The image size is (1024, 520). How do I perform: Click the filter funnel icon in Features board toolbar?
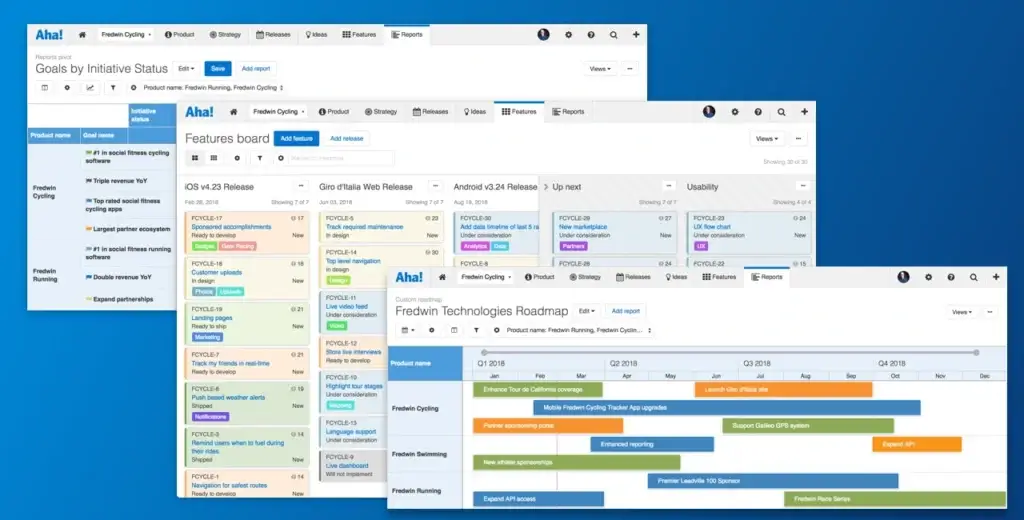260,158
